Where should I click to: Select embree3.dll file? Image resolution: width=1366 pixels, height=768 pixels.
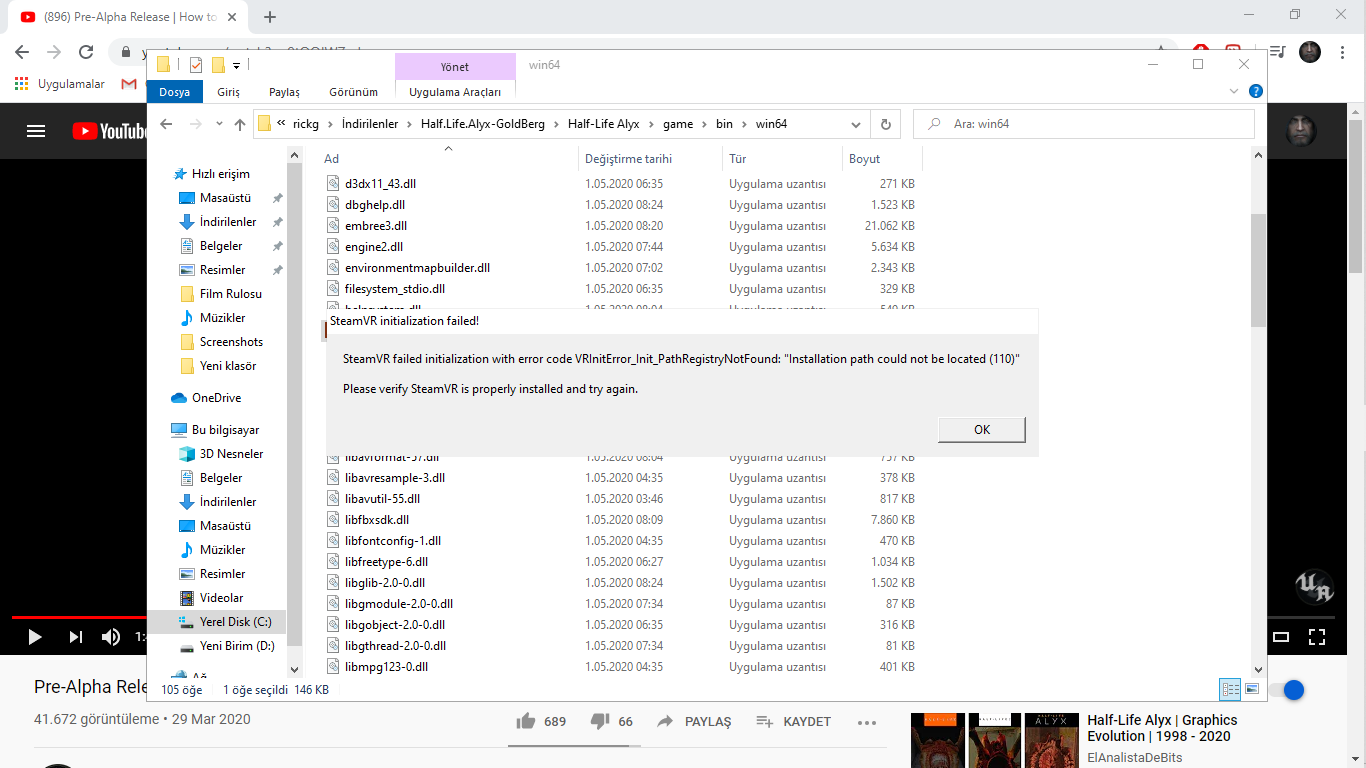[375, 226]
